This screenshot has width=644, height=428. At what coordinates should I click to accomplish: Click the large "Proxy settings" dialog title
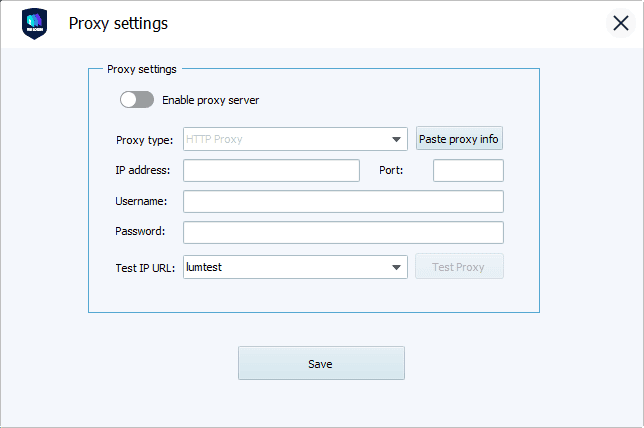coord(118,24)
